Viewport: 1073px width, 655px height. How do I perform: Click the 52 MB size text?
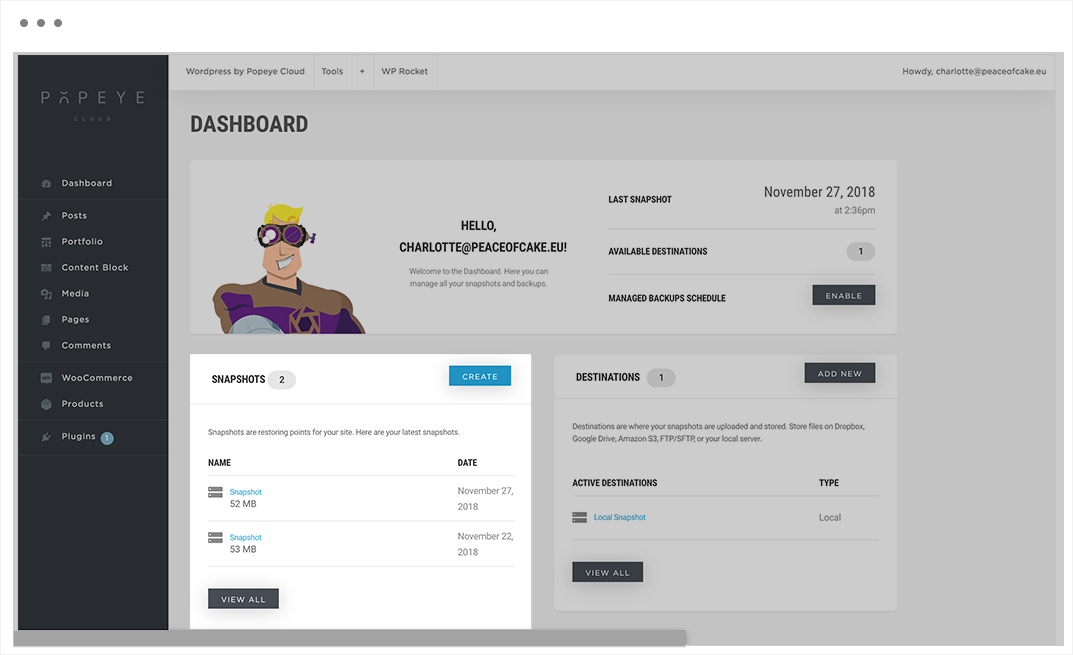[x=243, y=504]
